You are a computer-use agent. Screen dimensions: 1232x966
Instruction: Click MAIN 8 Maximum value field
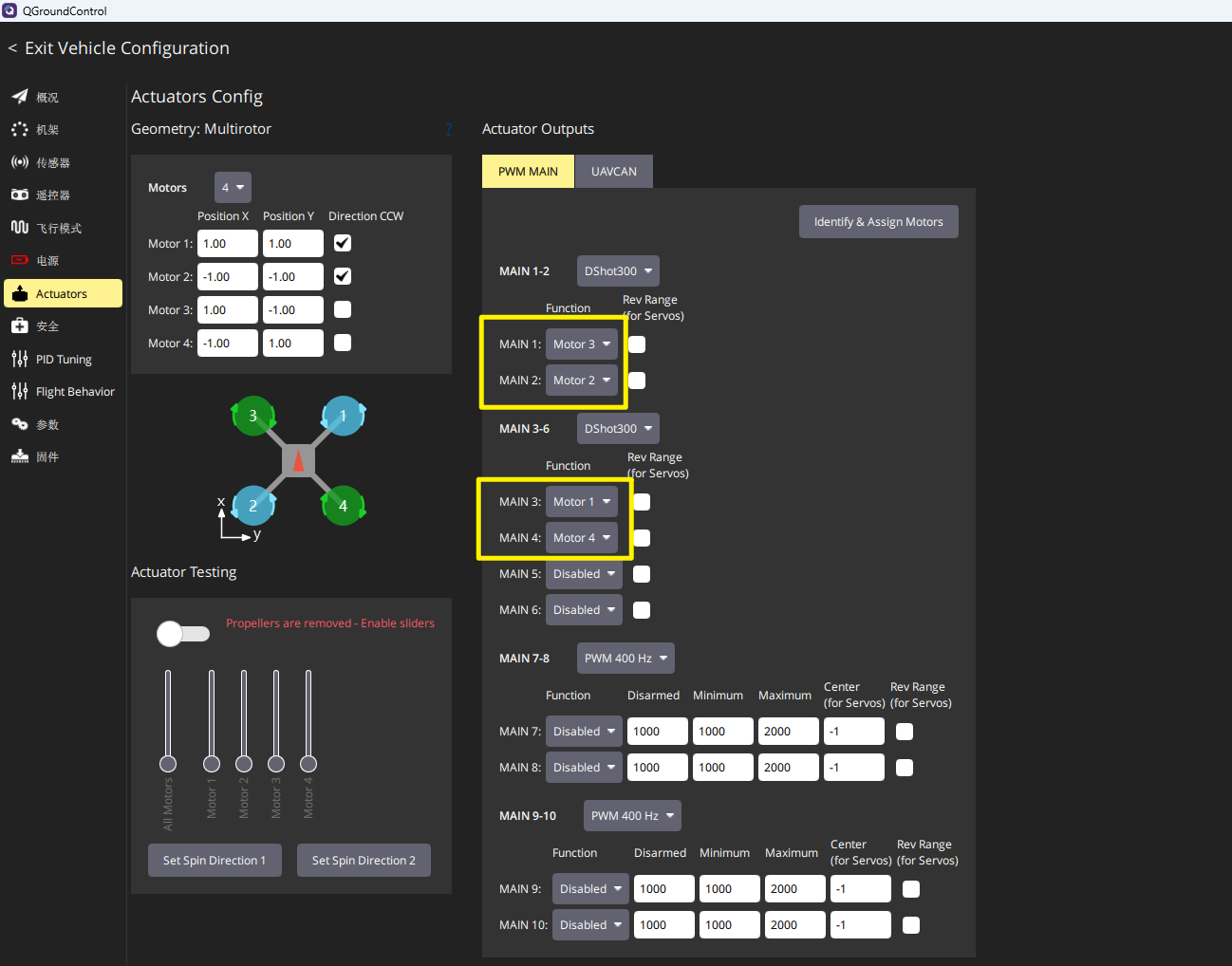click(789, 768)
